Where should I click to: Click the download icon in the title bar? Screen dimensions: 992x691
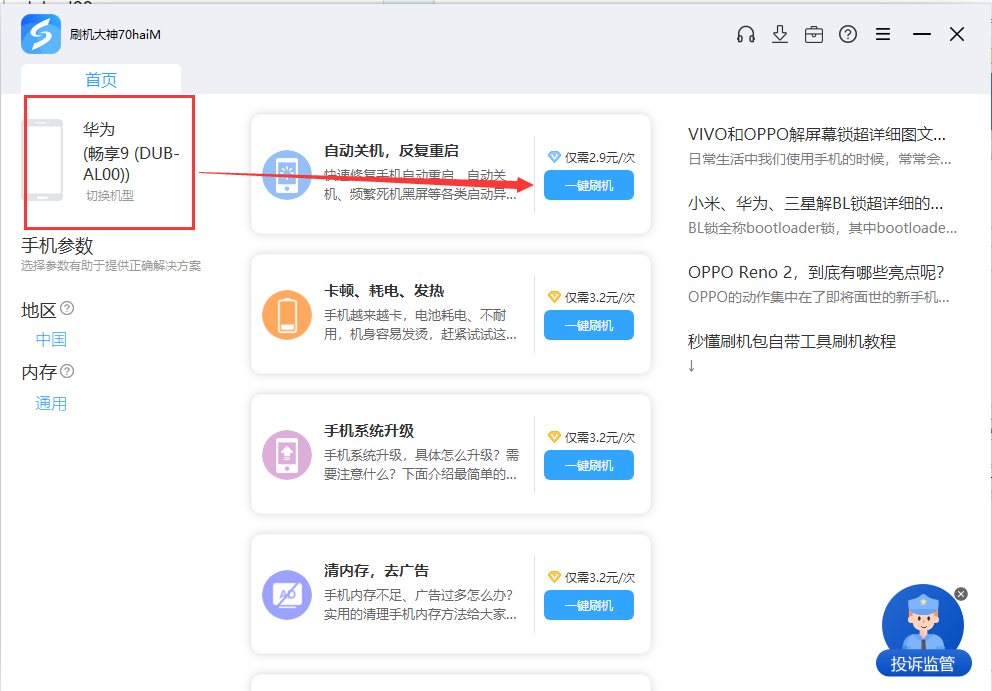click(x=779, y=33)
